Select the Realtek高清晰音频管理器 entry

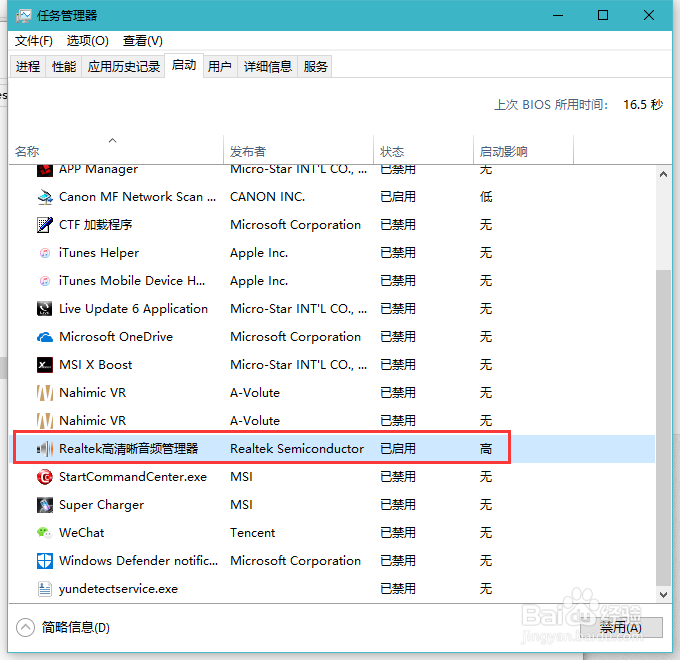click(128, 448)
